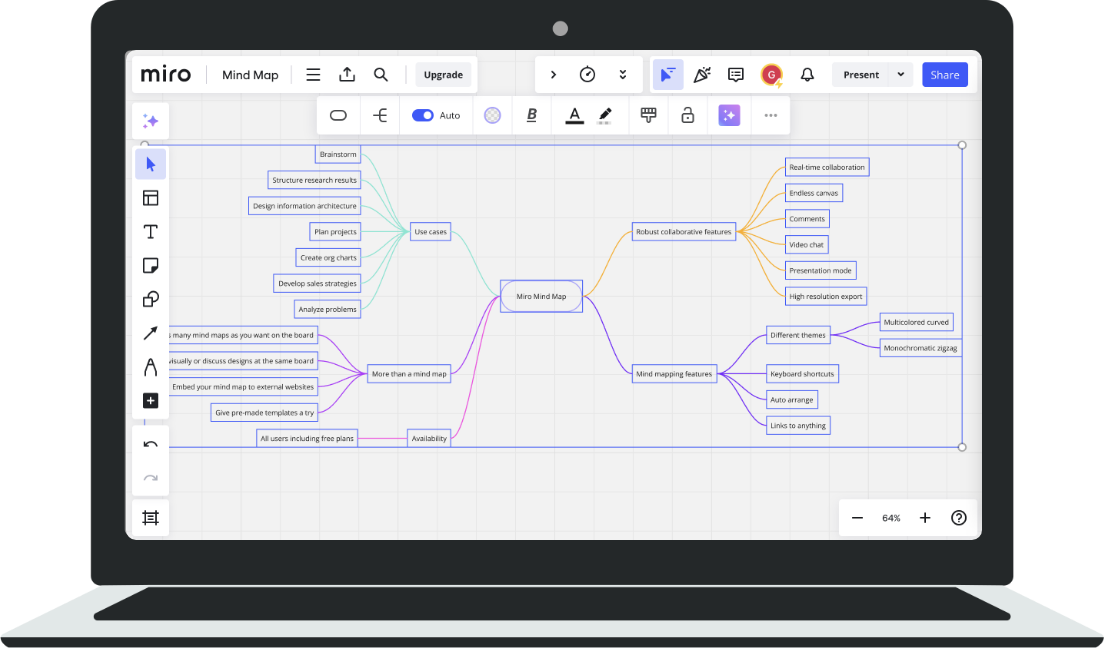
Task: Open the help question mark
Action: pyautogui.click(x=958, y=518)
